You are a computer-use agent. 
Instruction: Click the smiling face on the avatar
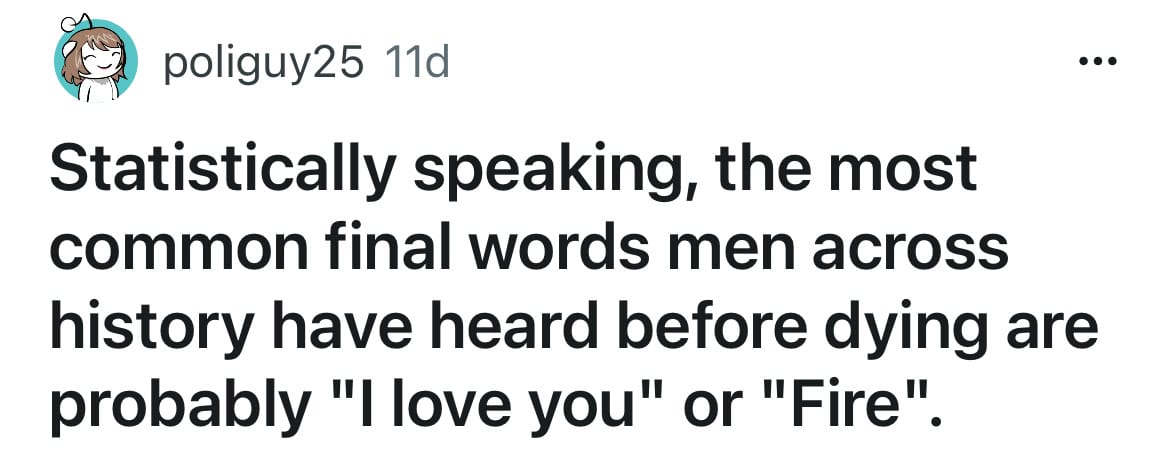click(103, 61)
